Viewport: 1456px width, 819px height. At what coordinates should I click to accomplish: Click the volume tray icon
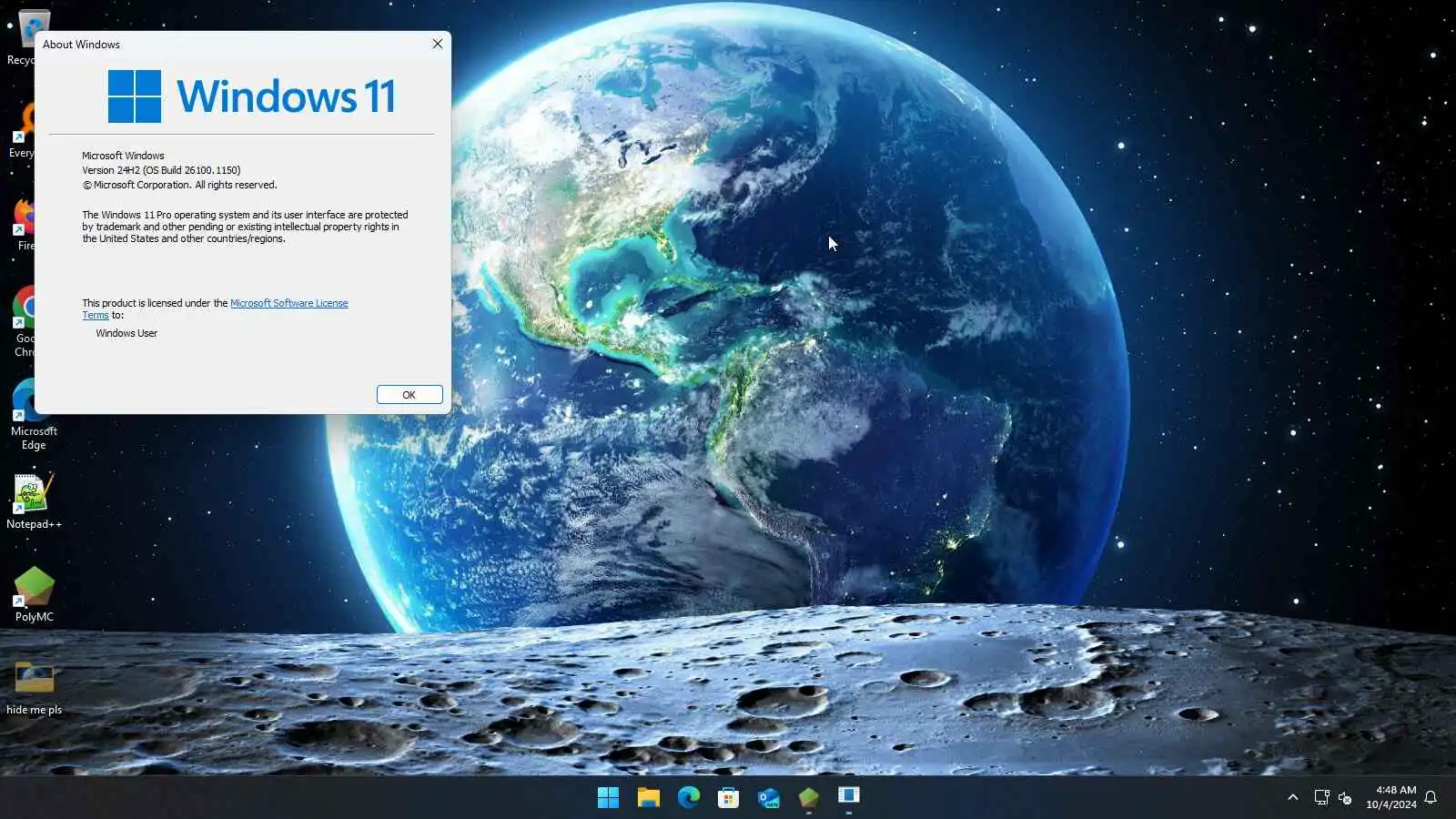click(x=1345, y=798)
